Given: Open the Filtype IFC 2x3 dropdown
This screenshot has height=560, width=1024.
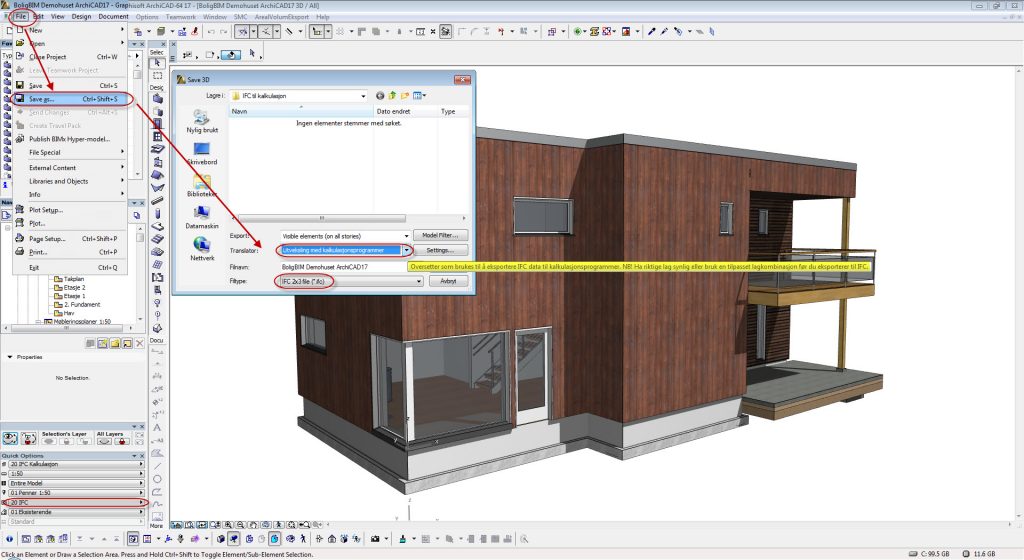Looking at the screenshot, I should (x=418, y=282).
